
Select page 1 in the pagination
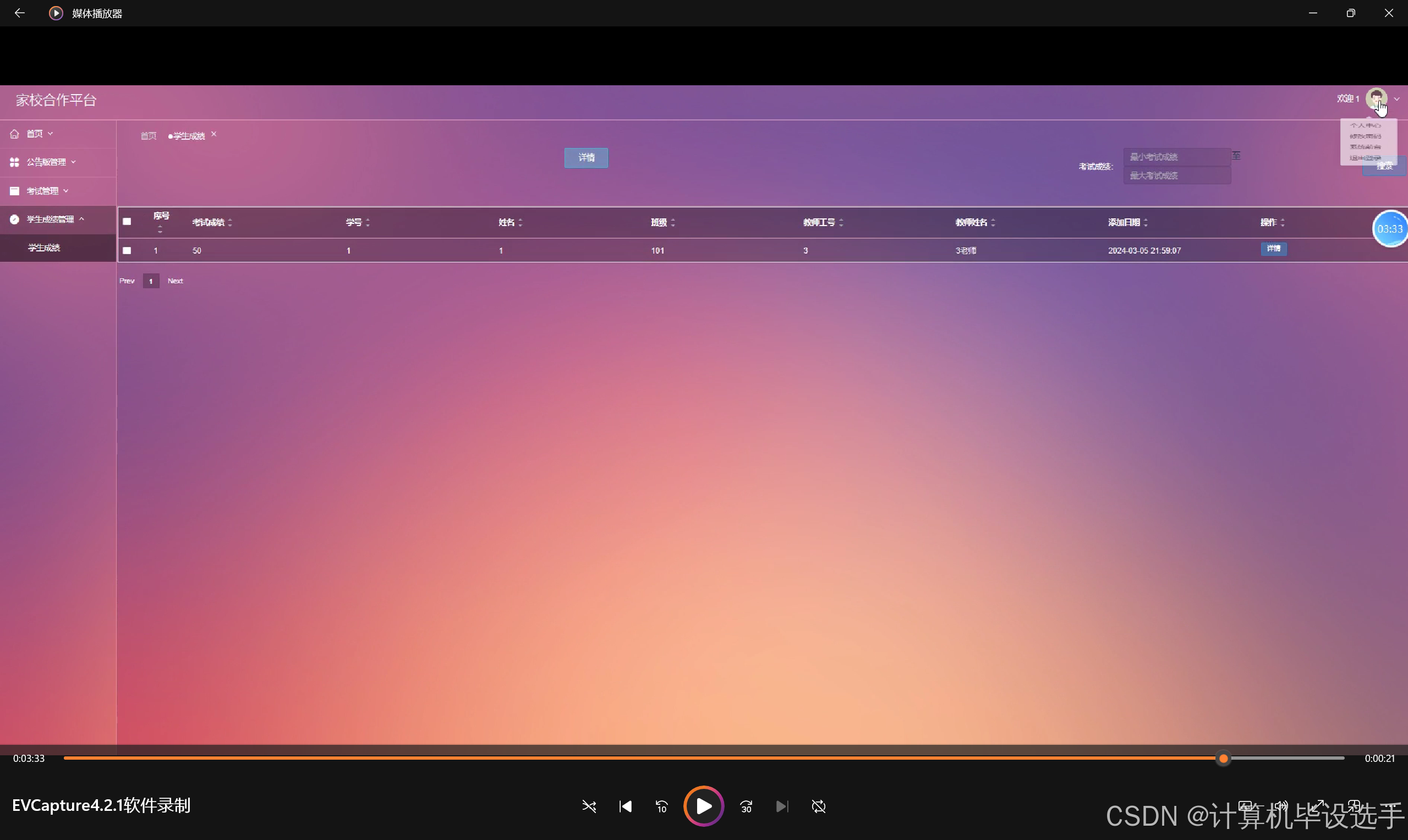[151, 281]
